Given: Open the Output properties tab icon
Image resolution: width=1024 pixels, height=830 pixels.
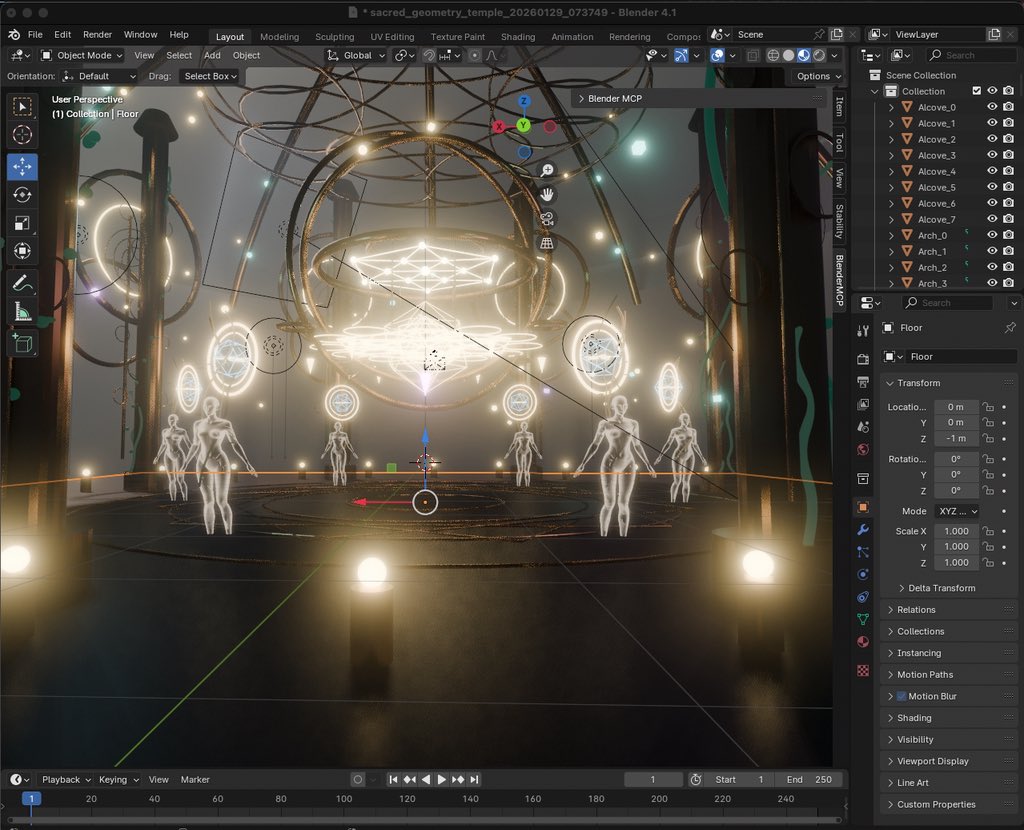Looking at the screenshot, I should (863, 381).
